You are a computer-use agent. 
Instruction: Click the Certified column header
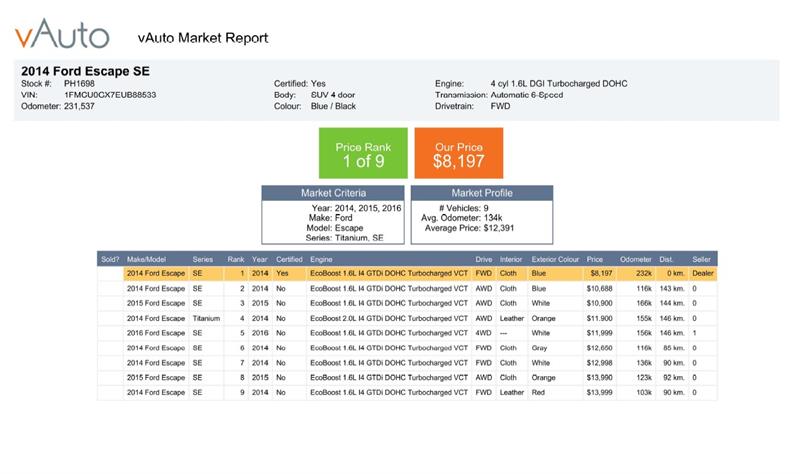pyautogui.click(x=289, y=259)
